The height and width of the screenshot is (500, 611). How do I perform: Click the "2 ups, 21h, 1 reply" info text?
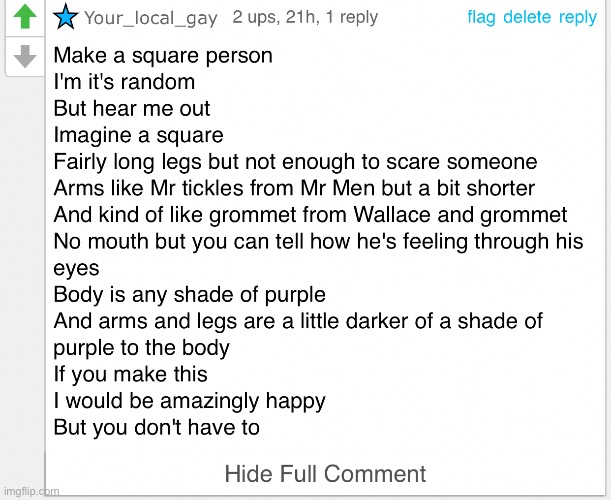coord(305,17)
